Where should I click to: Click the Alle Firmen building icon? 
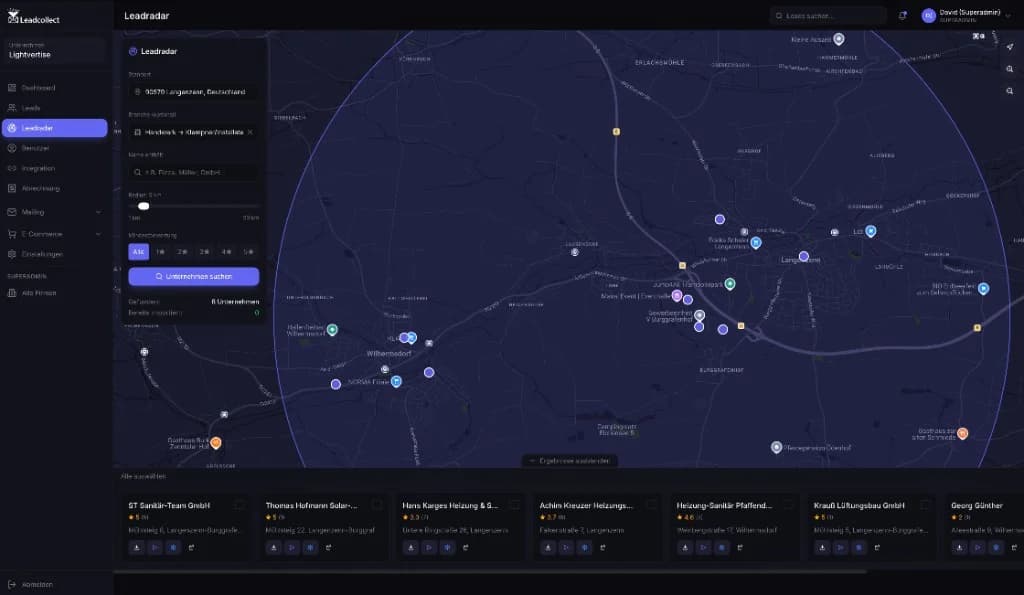tap(12, 293)
